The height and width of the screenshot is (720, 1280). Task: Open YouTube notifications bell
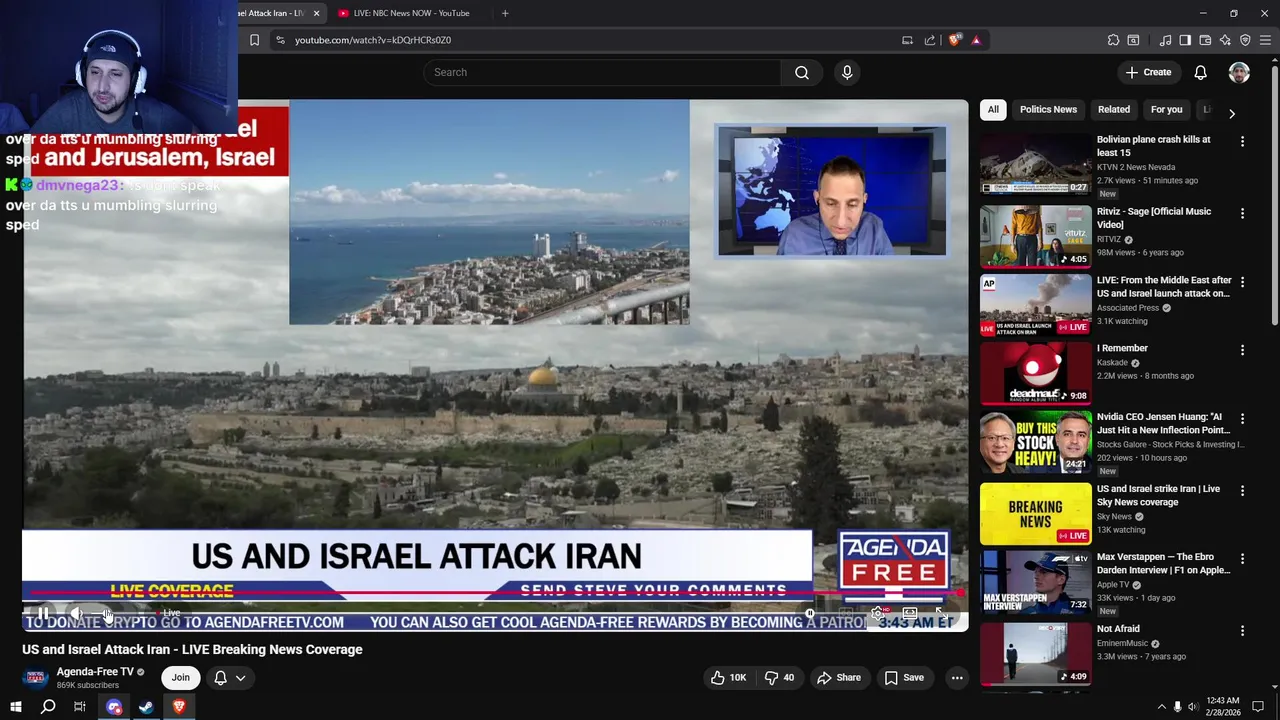coord(1200,72)
